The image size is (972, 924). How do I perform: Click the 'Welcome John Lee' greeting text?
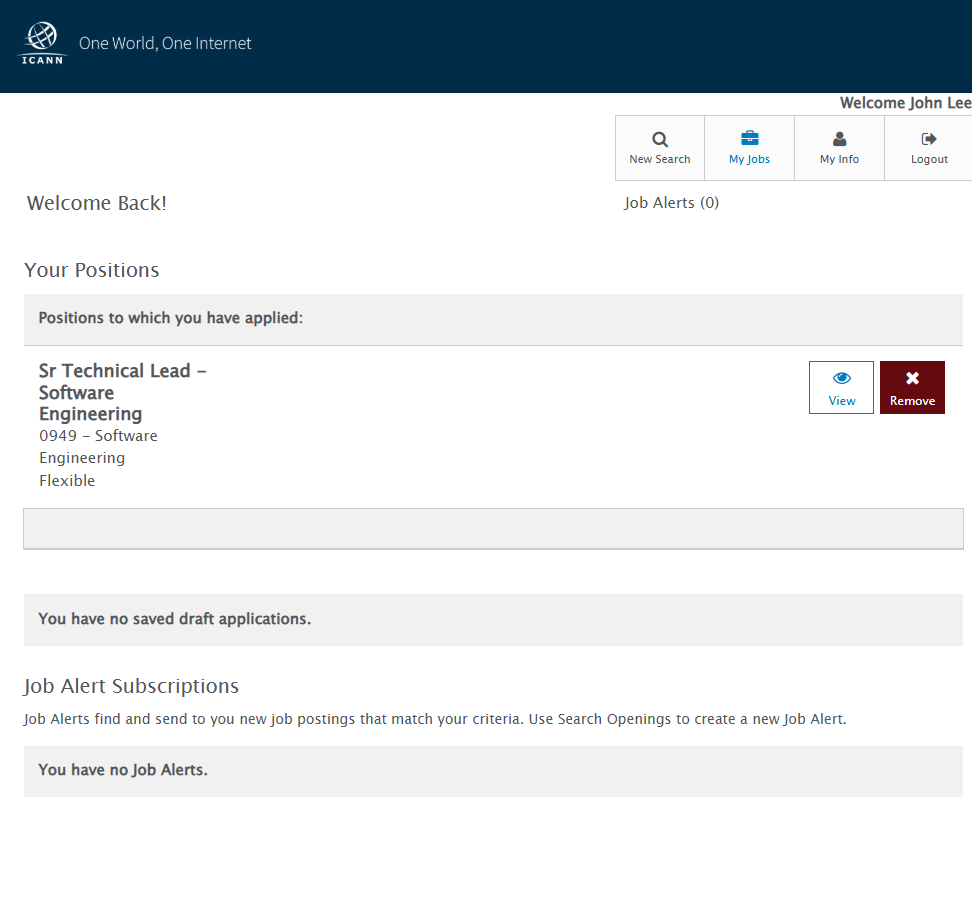pyautogui.click(x=905, y=103)
